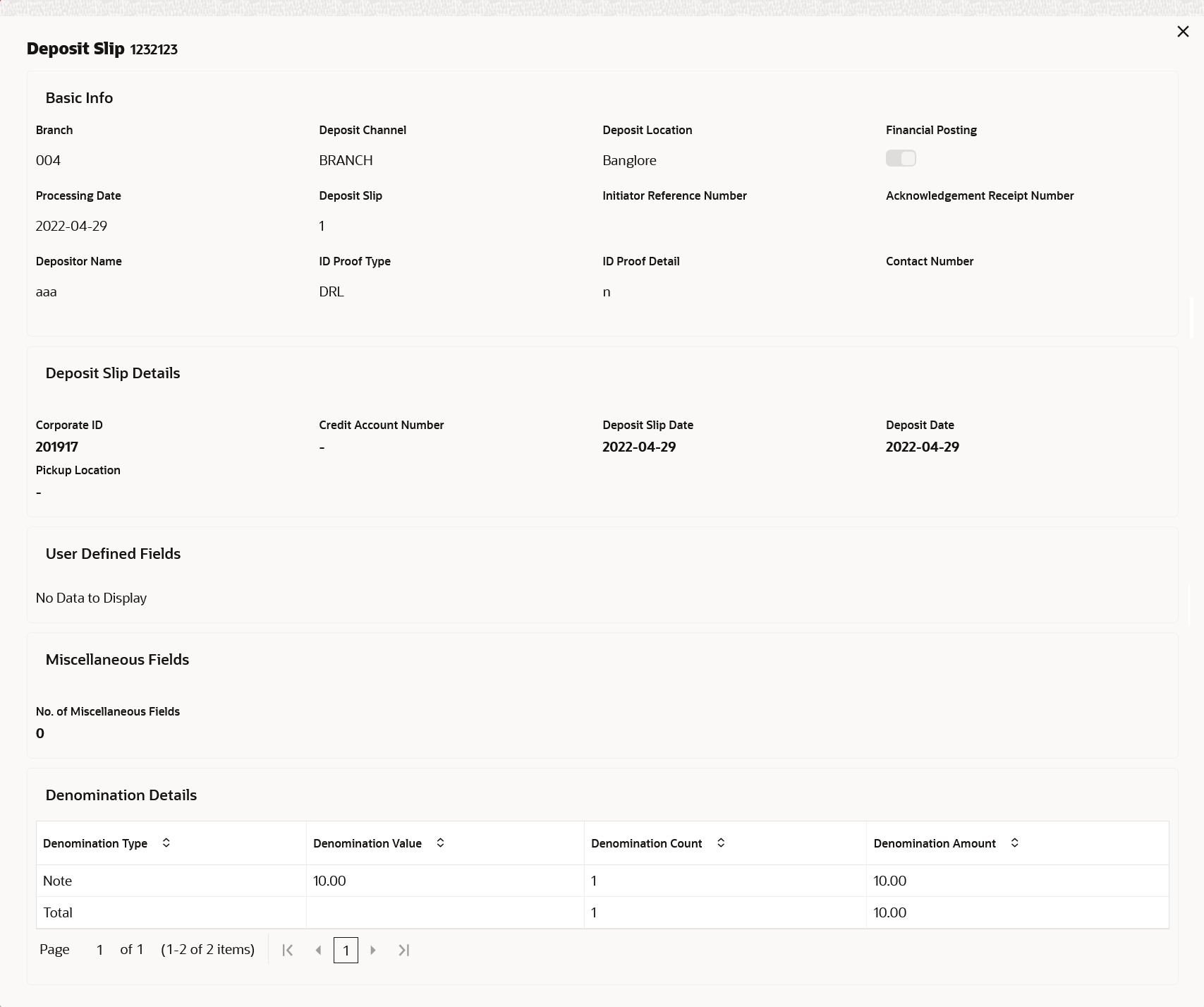Click the User Defined Fields heading
Screen dimensions: 1204x1007
[113, 553]
